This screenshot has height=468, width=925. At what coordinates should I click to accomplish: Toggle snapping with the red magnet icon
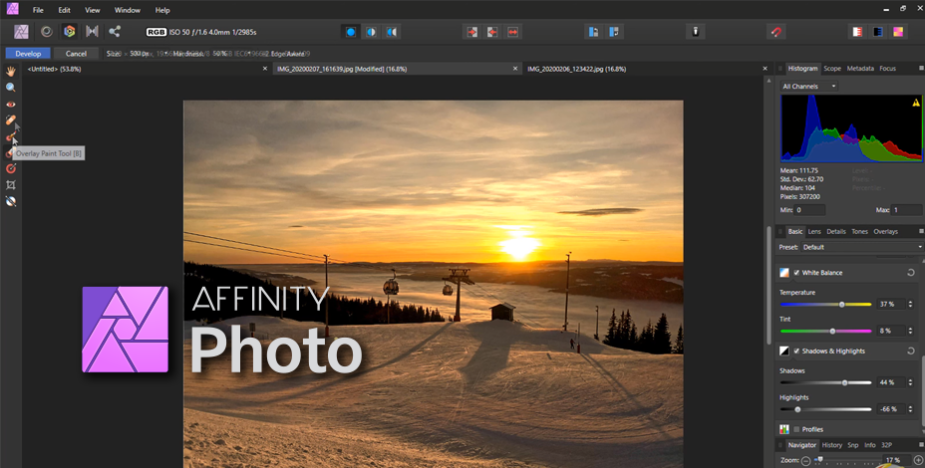[776, 32]
